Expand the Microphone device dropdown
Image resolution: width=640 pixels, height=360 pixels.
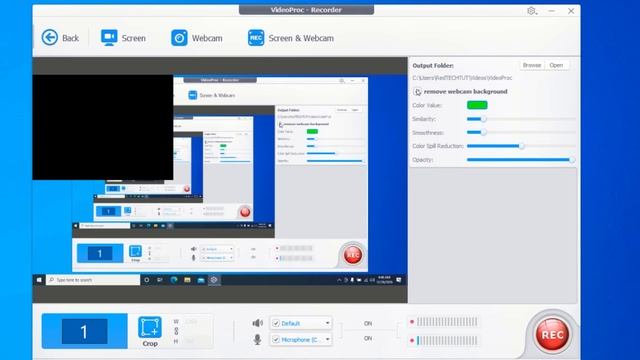(x=327, y=340)
